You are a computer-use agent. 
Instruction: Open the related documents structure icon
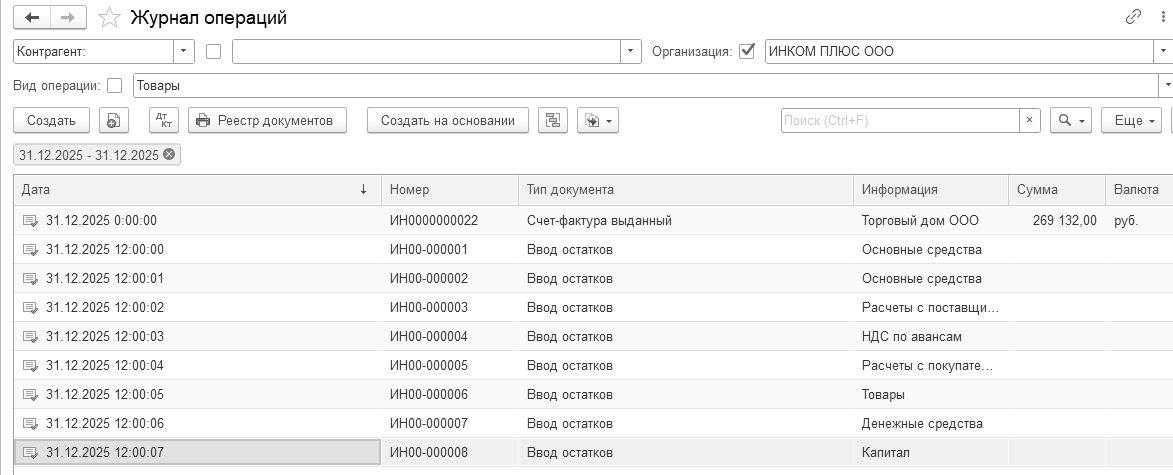click(552, 121)
